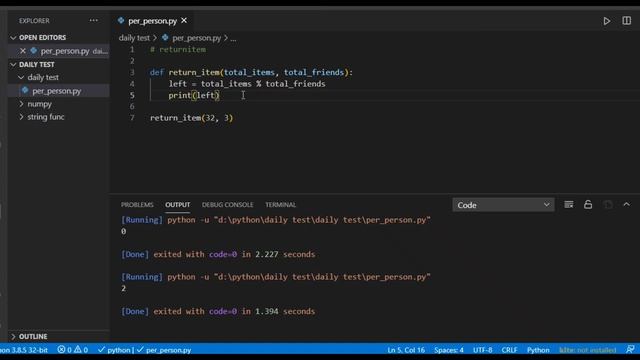Collapse the DAILY TEST section
The width and height of the screenshot is (640, 360).
coord(13,64)
